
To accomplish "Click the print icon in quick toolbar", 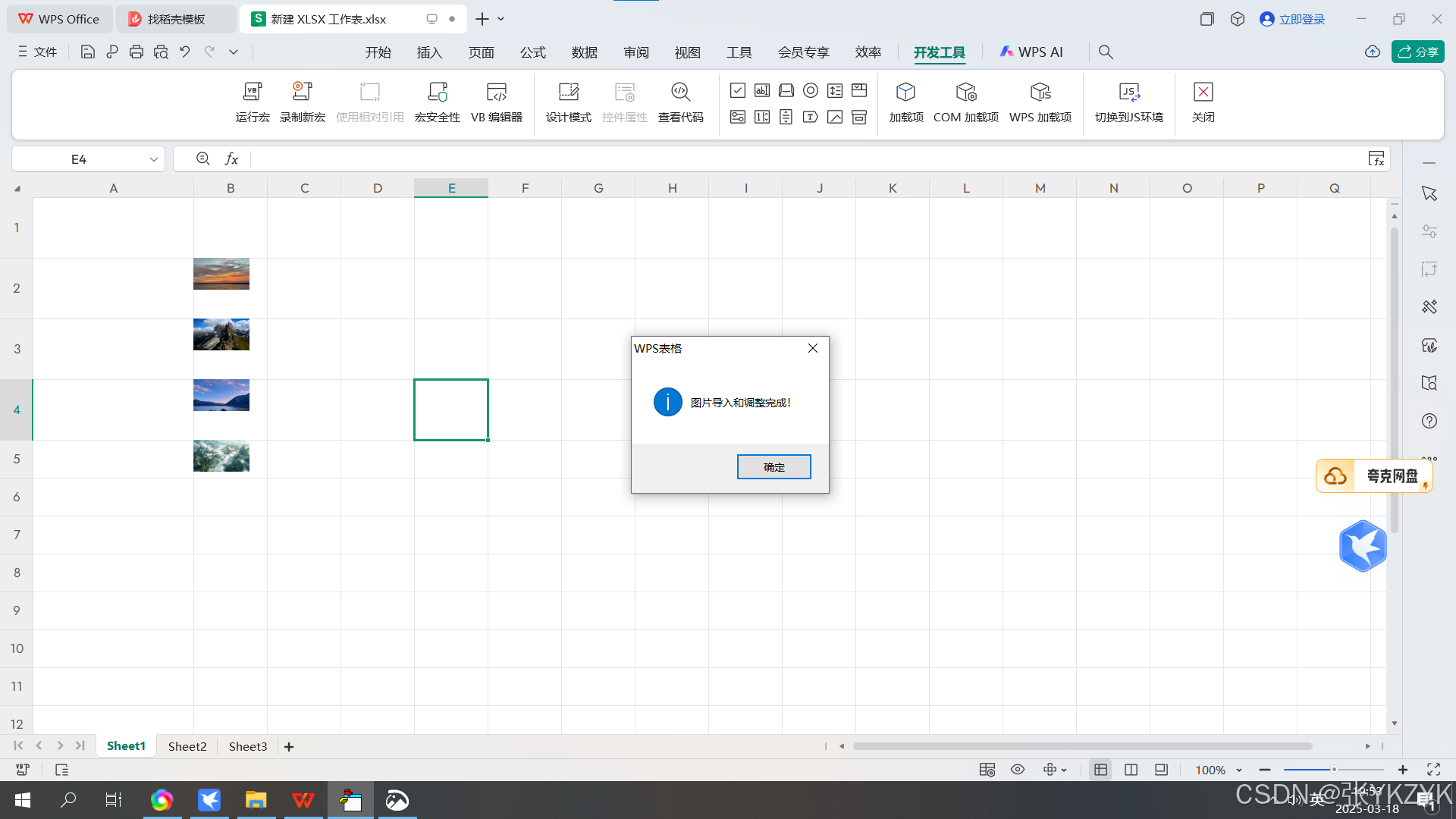I will click(136, 52).
